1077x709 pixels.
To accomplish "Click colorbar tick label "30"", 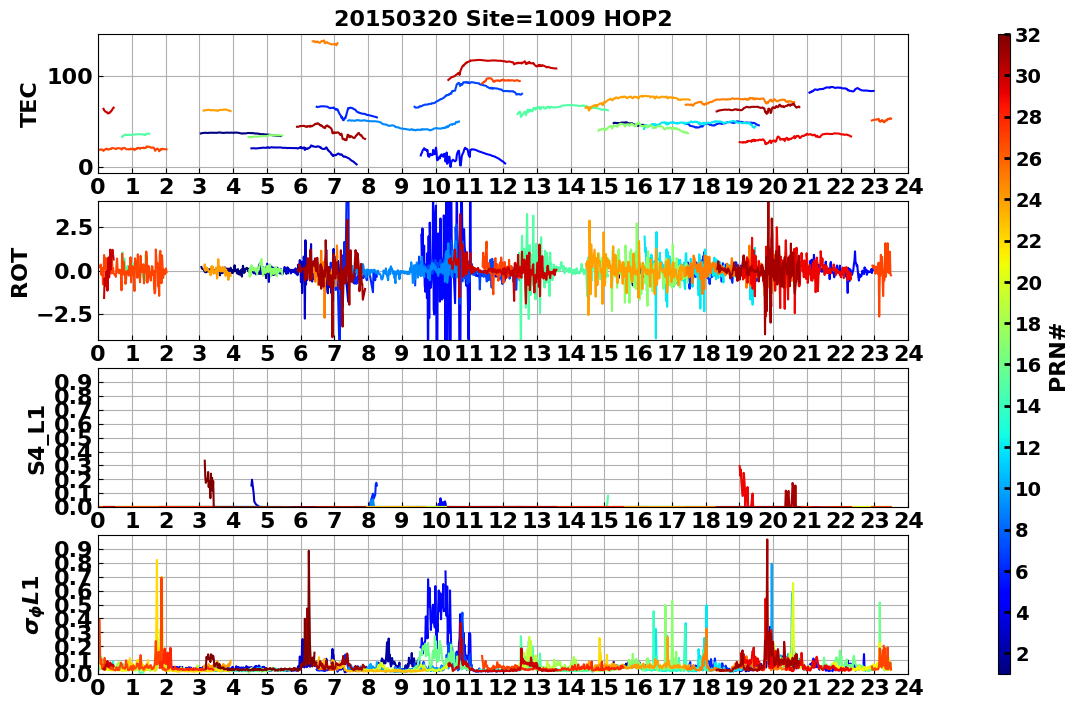I will [x=1028, y=76].
